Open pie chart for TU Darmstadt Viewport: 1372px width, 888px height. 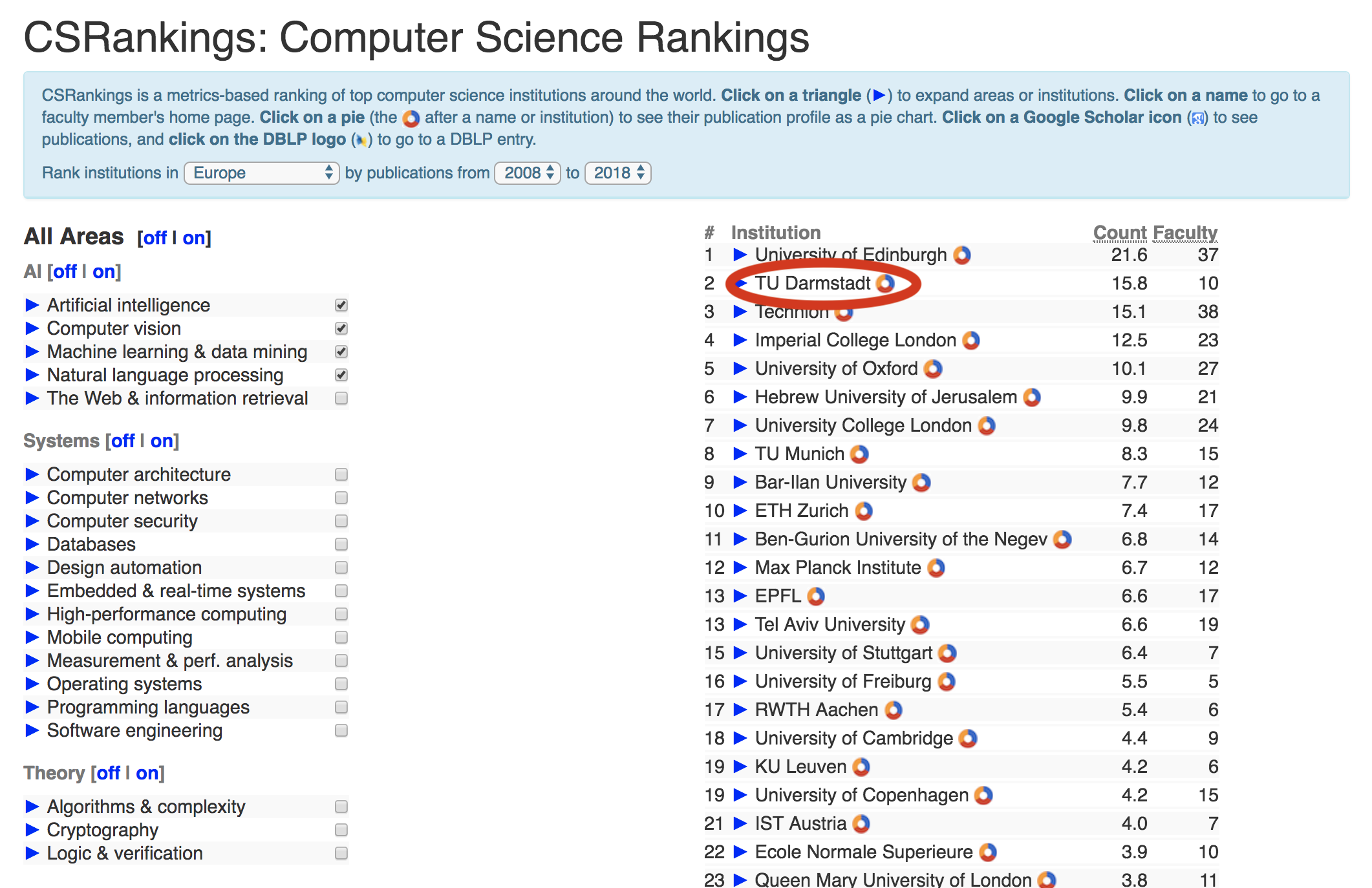pyautogui.click(x=886, y=283)
